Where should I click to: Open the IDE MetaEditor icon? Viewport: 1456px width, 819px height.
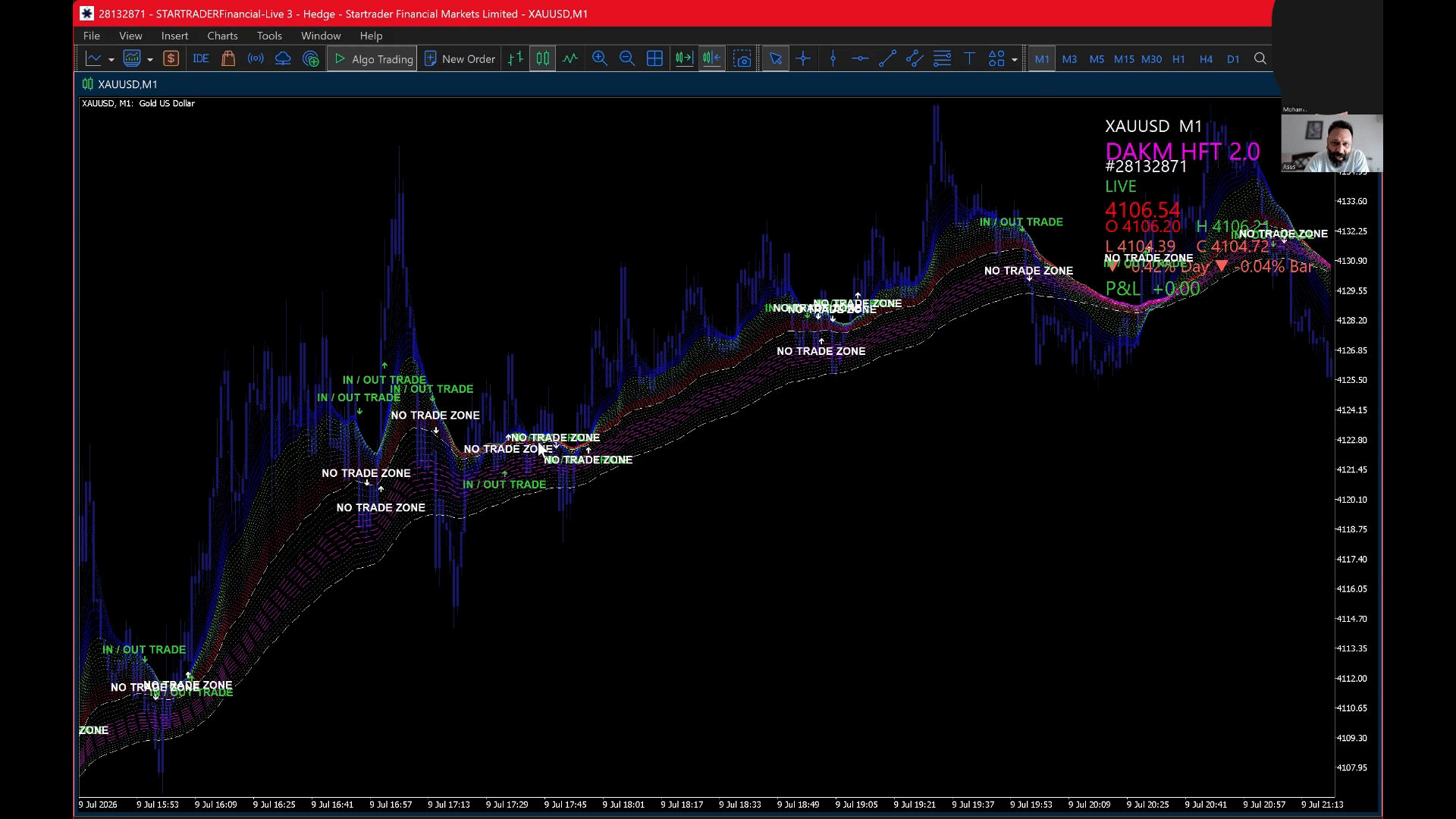pyautogui.click(x=201, y=58)
